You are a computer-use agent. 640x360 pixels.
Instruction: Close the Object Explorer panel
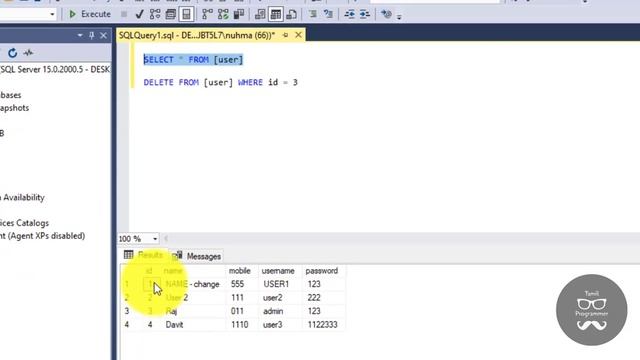104,36
